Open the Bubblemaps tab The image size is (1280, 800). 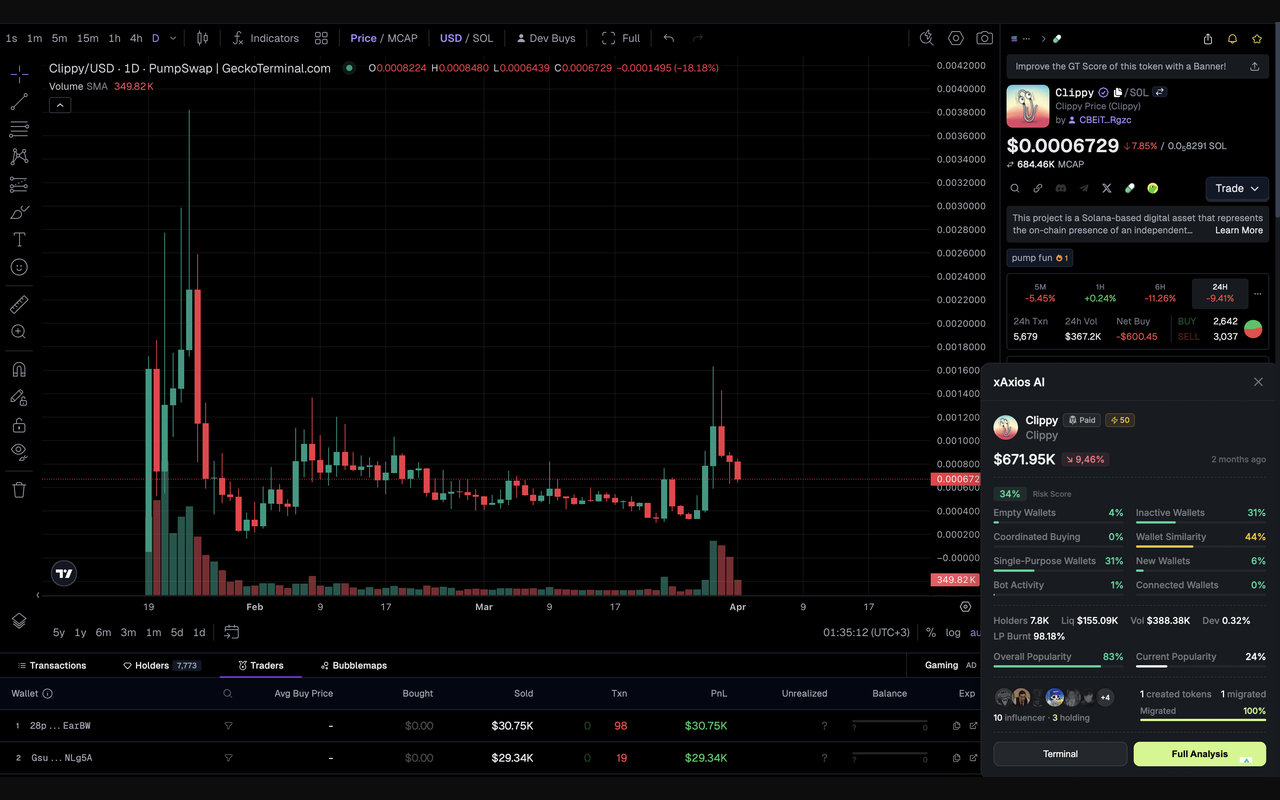coord(353,665)
